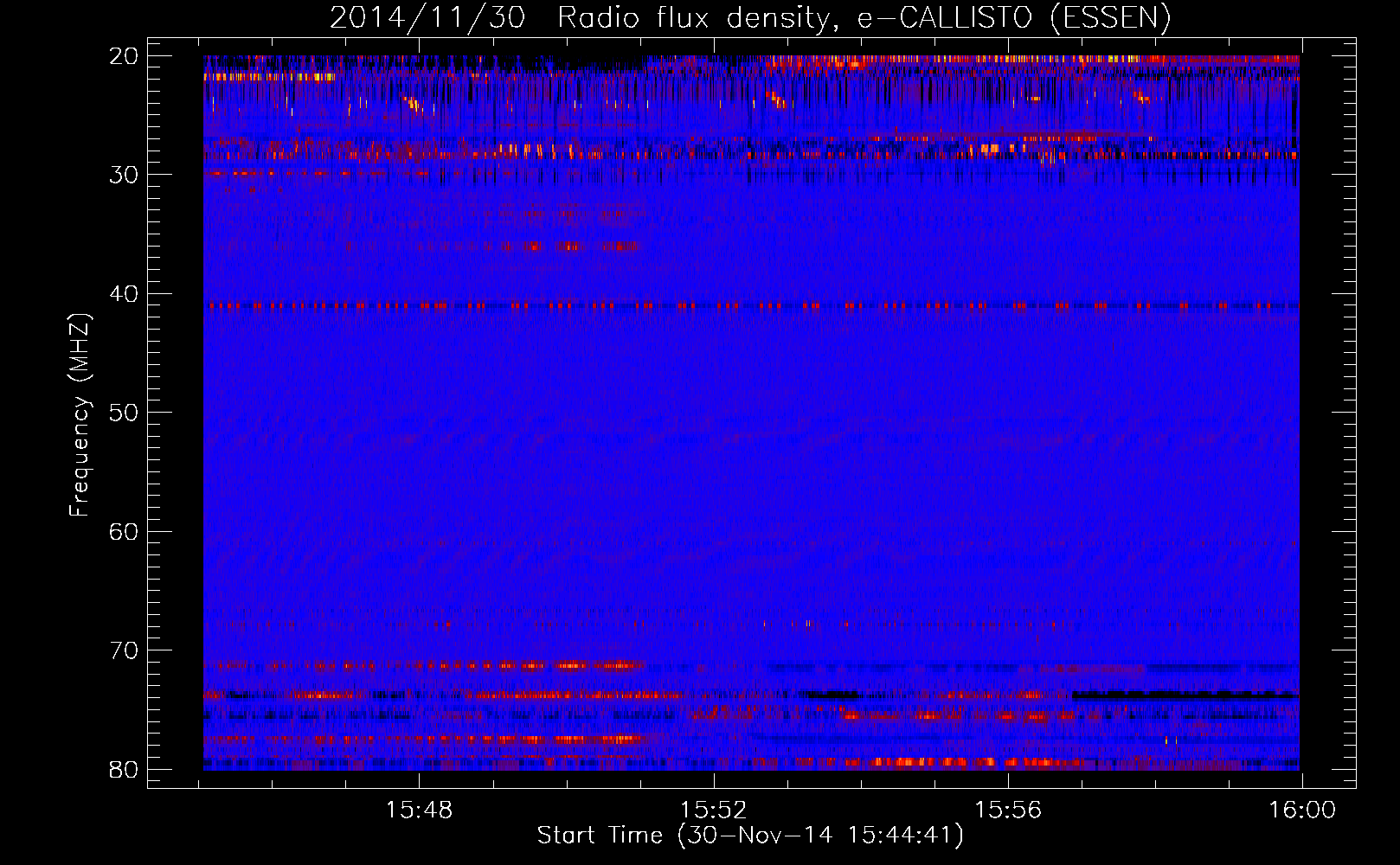Click the 70 frequency tick label
The height and width of the screenshot is (865, 1400).
click(x=125, y=650)
